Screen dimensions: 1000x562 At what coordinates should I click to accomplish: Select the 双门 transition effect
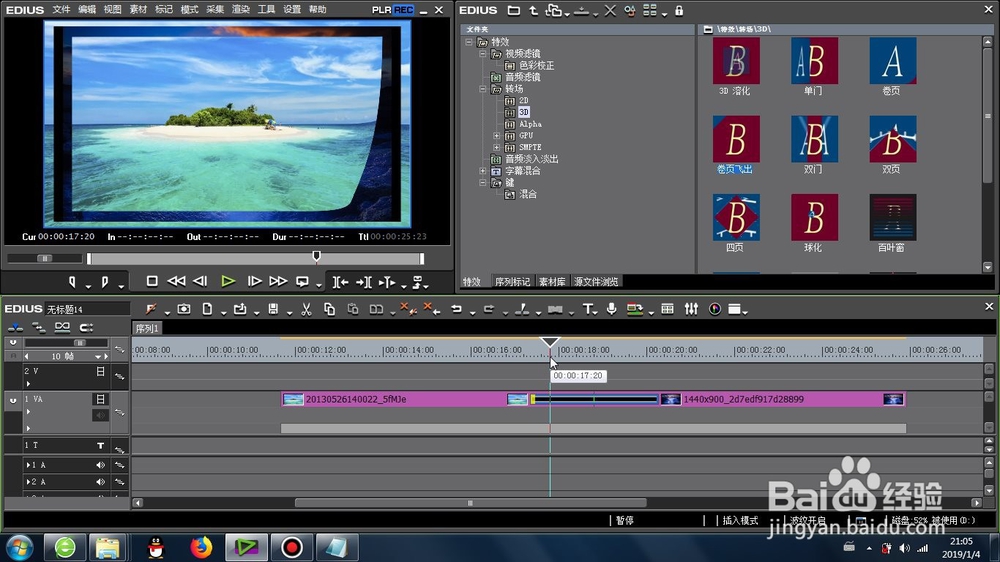pyautogui.click(x=814, y=139)
